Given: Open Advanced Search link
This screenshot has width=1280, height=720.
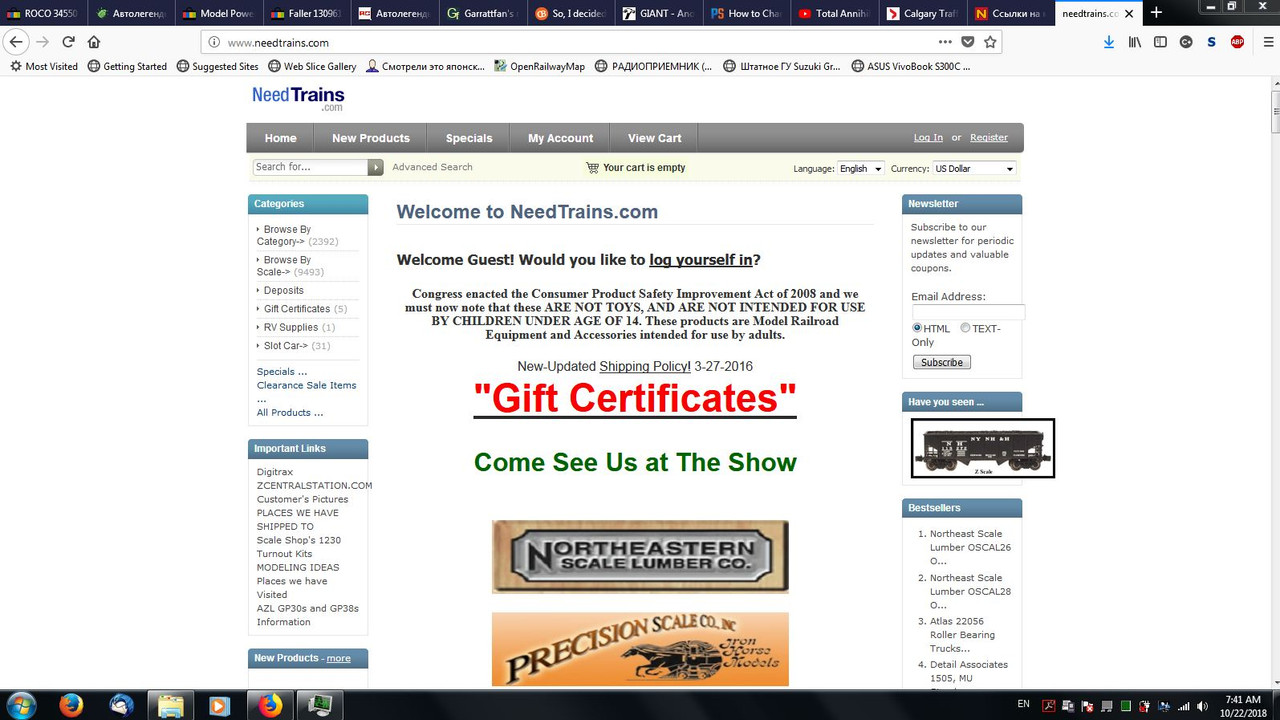Looking at the screenshot, I should coord(432,167).
